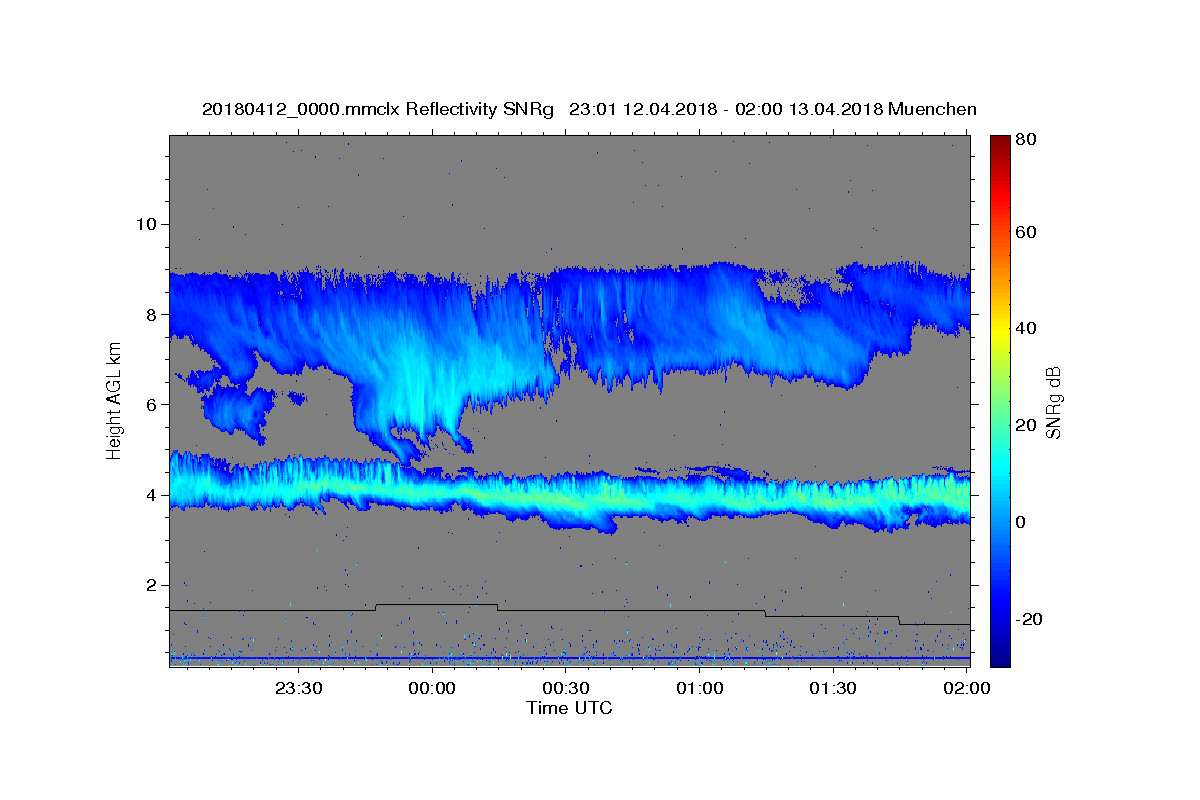This screenshot has width=1200, height=800.
Task: Click the 'Time UTC' x-axis label
Action: pyautogui.click(x=569, y=708)
